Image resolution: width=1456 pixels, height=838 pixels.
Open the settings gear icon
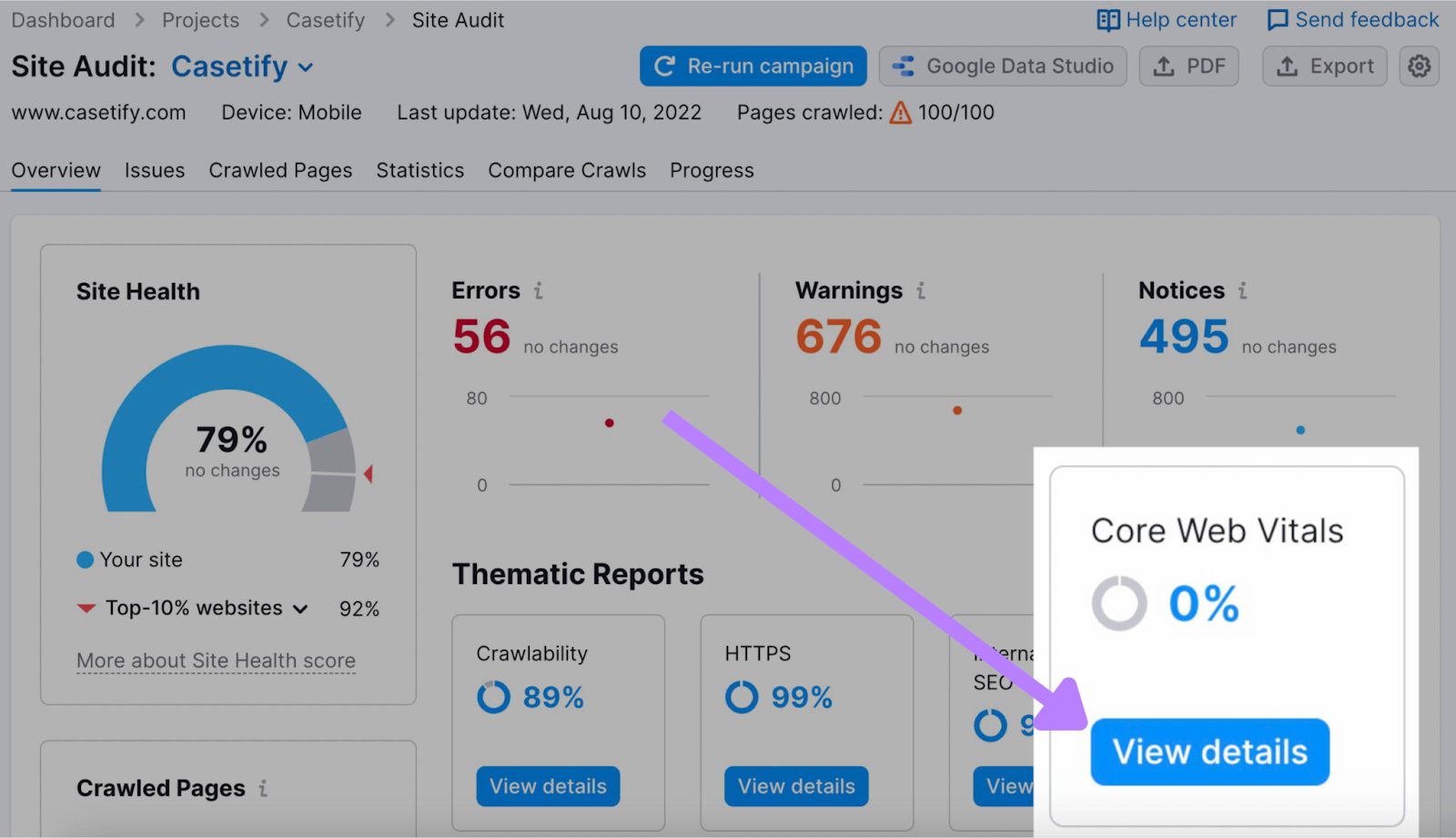tap(1419, 66)
